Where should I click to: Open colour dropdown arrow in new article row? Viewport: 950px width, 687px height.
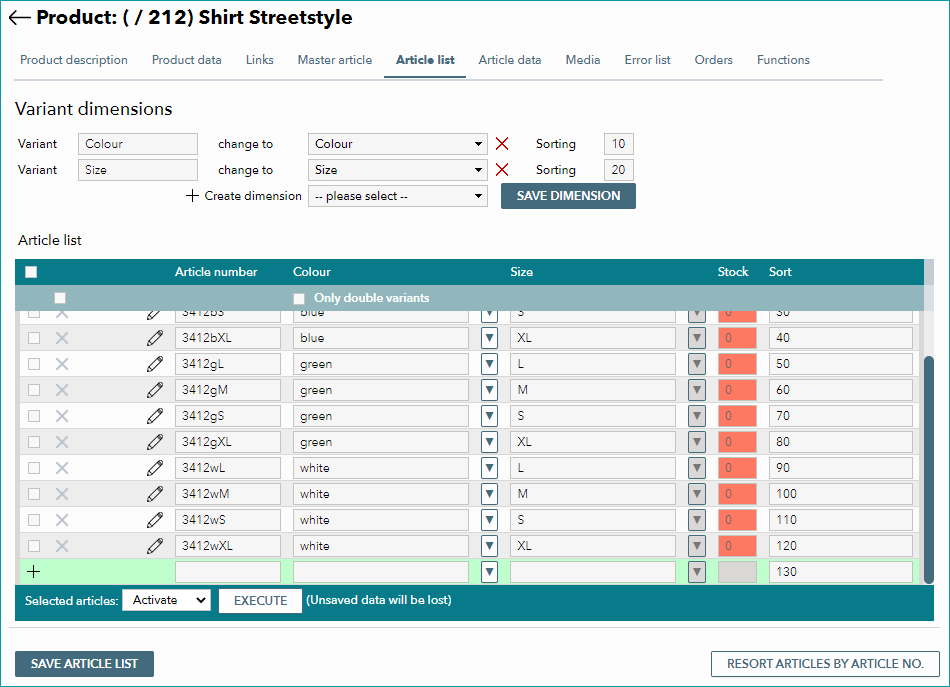click(490, 571)
